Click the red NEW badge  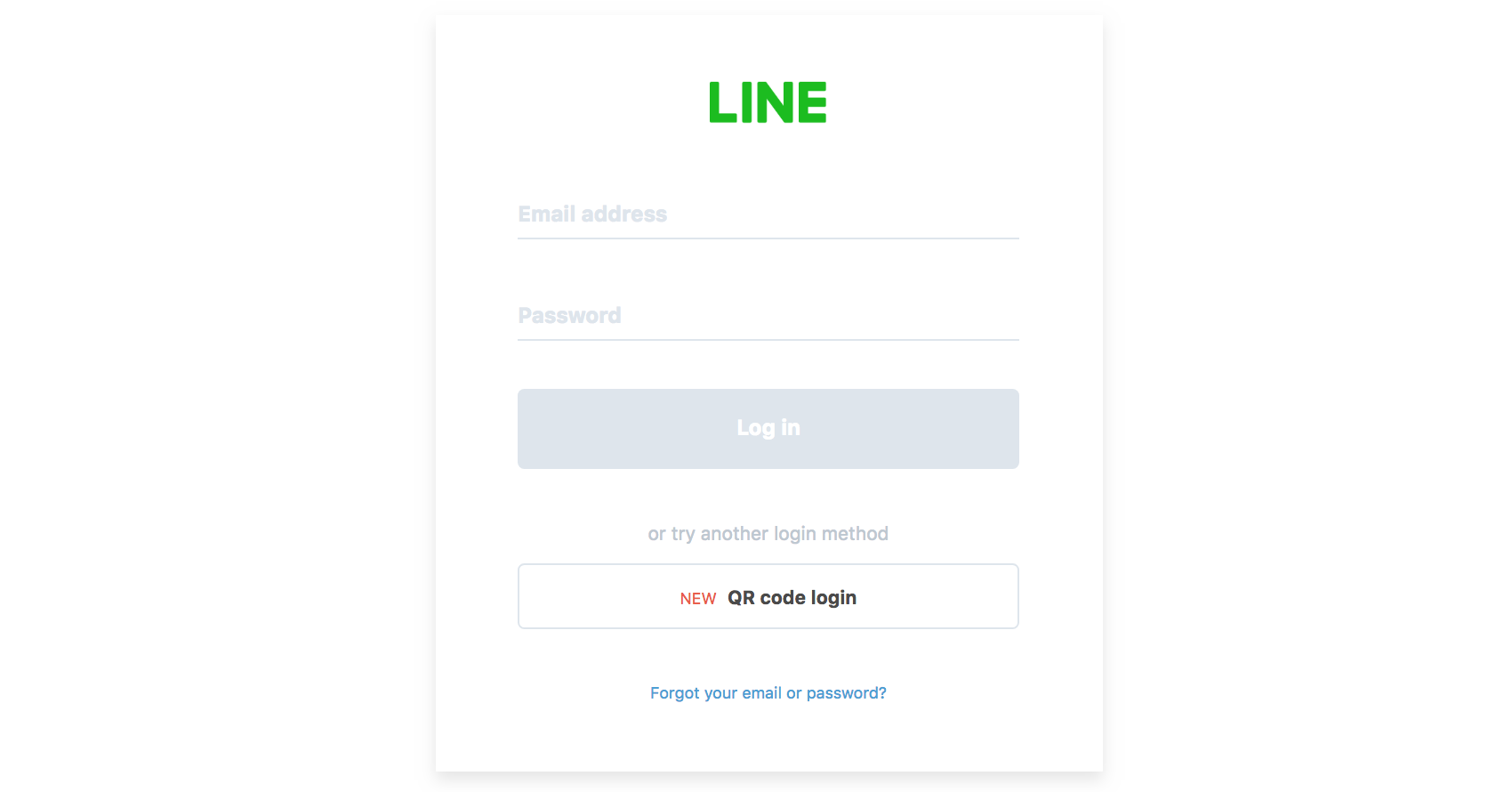tap(698, 599)
